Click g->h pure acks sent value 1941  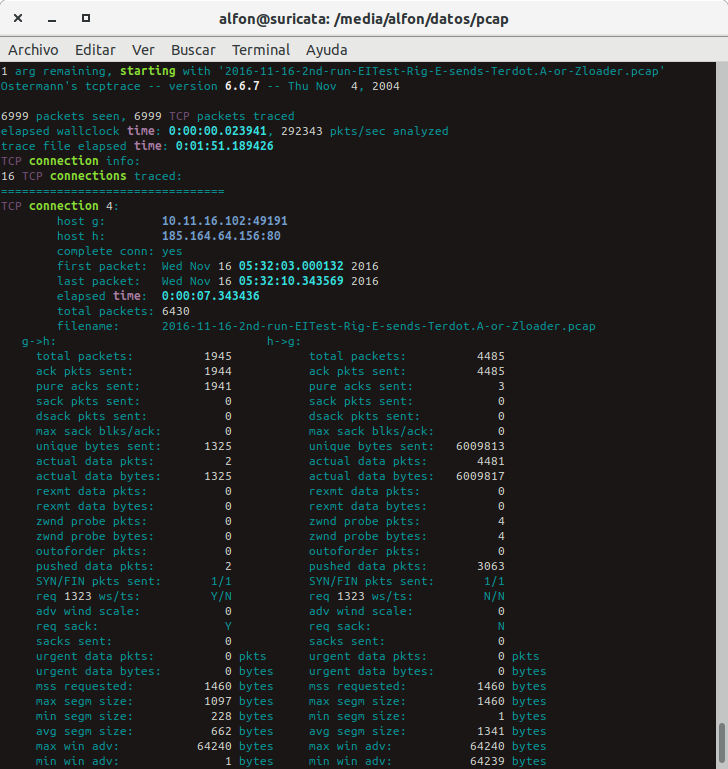(218, 386)
